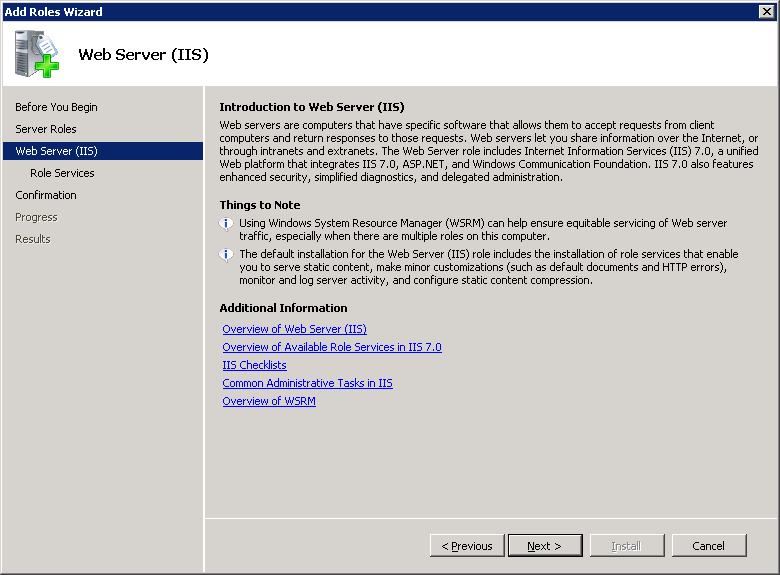This screenshot has height=575, width=780.
Task: Click the greyed-out Install button
Action: [626, 546]
